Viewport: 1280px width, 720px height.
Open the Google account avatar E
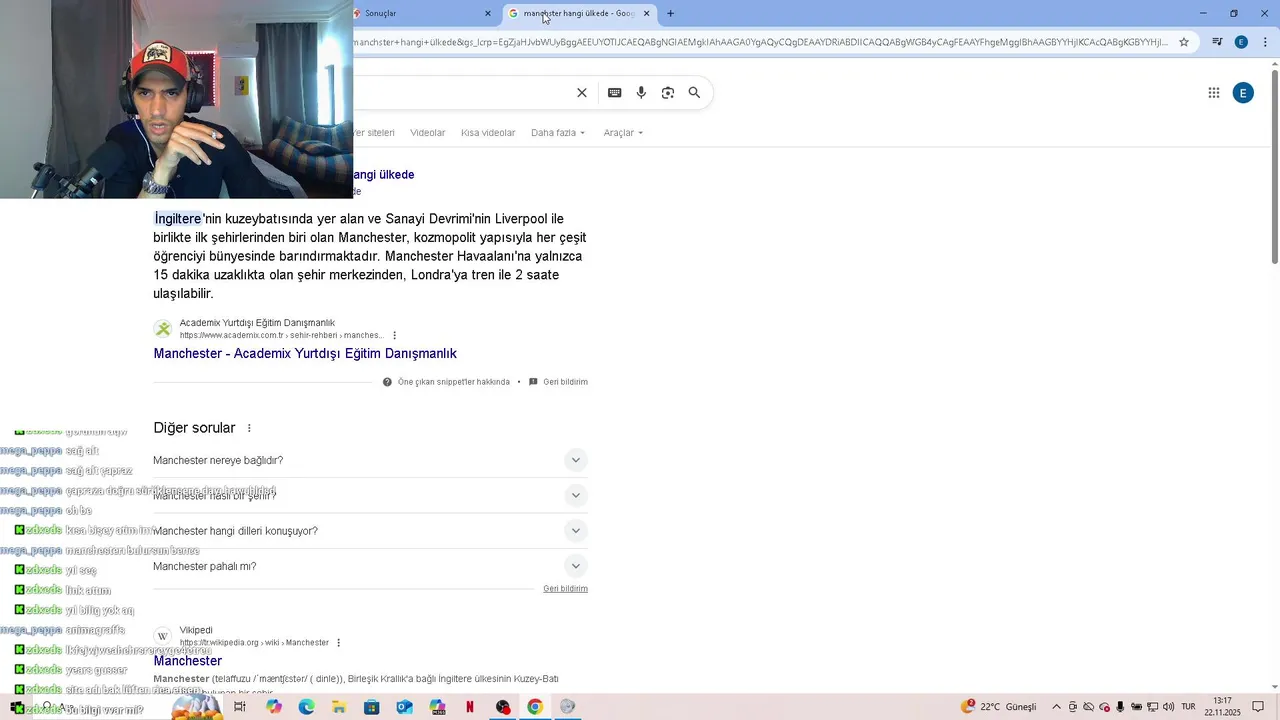tap(1243, 93)
